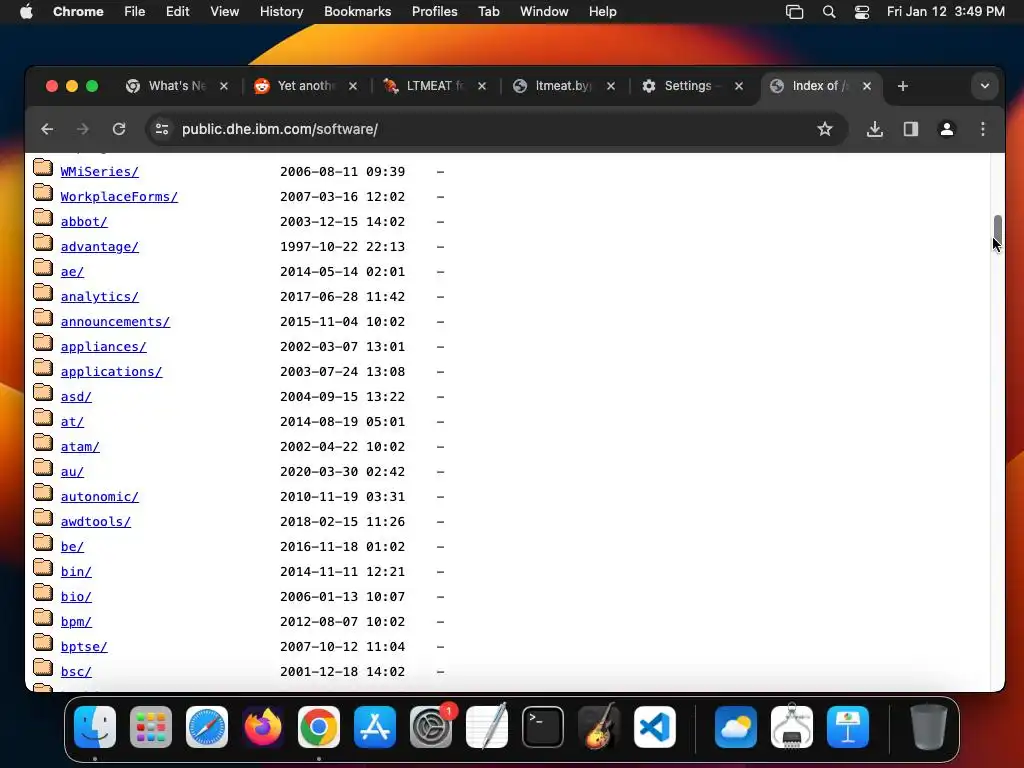Open TextEdit from the Dock
The image size is (1024, 768).
[487, 727]
